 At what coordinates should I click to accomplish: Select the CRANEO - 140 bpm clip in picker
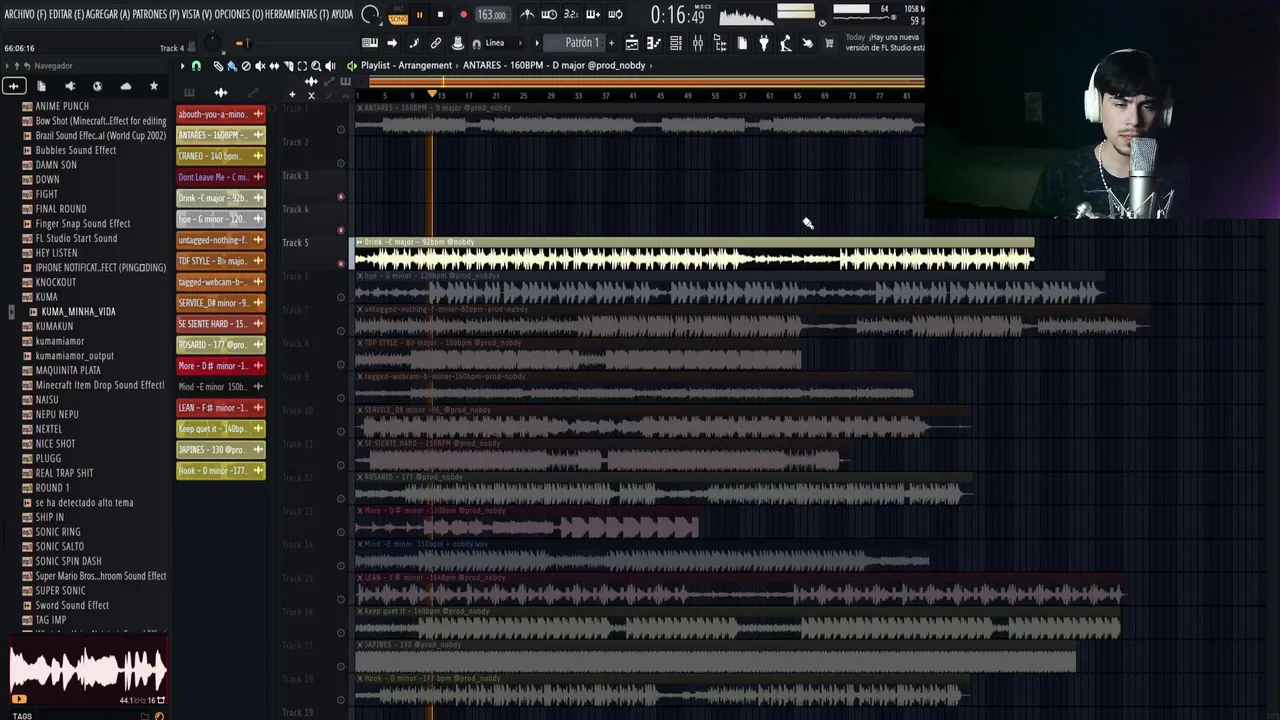(x=221, y=156)
